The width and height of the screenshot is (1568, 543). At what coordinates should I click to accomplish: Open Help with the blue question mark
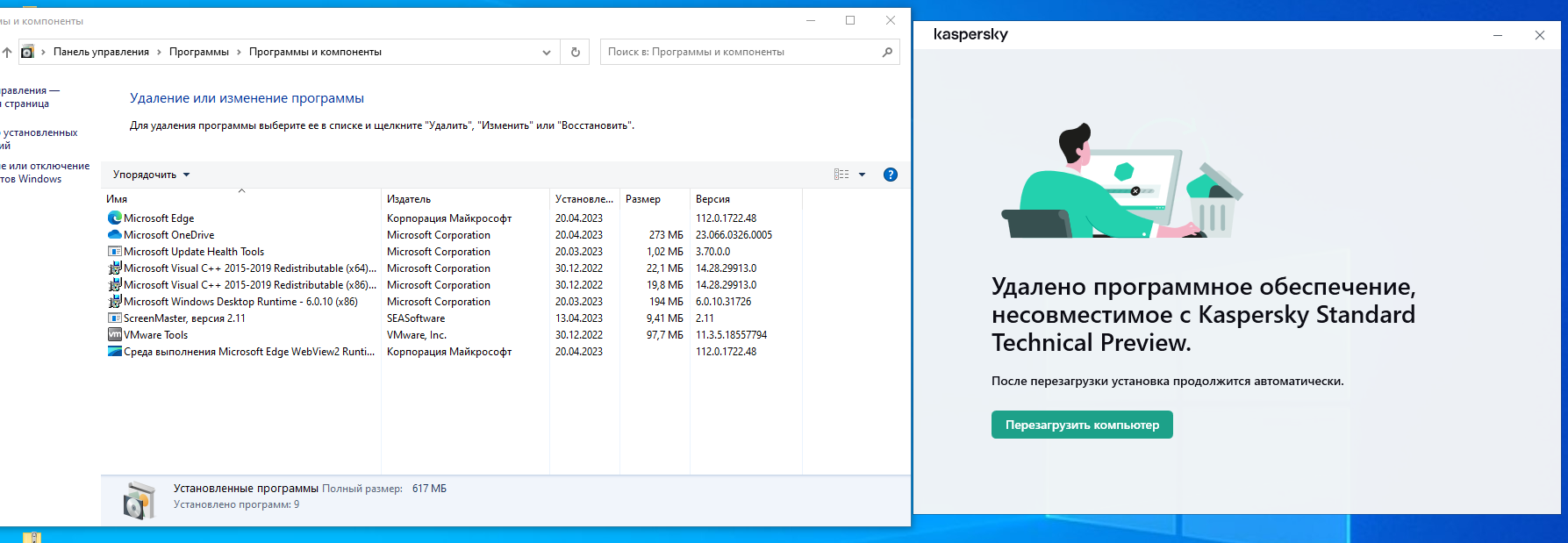coord(891,175)
